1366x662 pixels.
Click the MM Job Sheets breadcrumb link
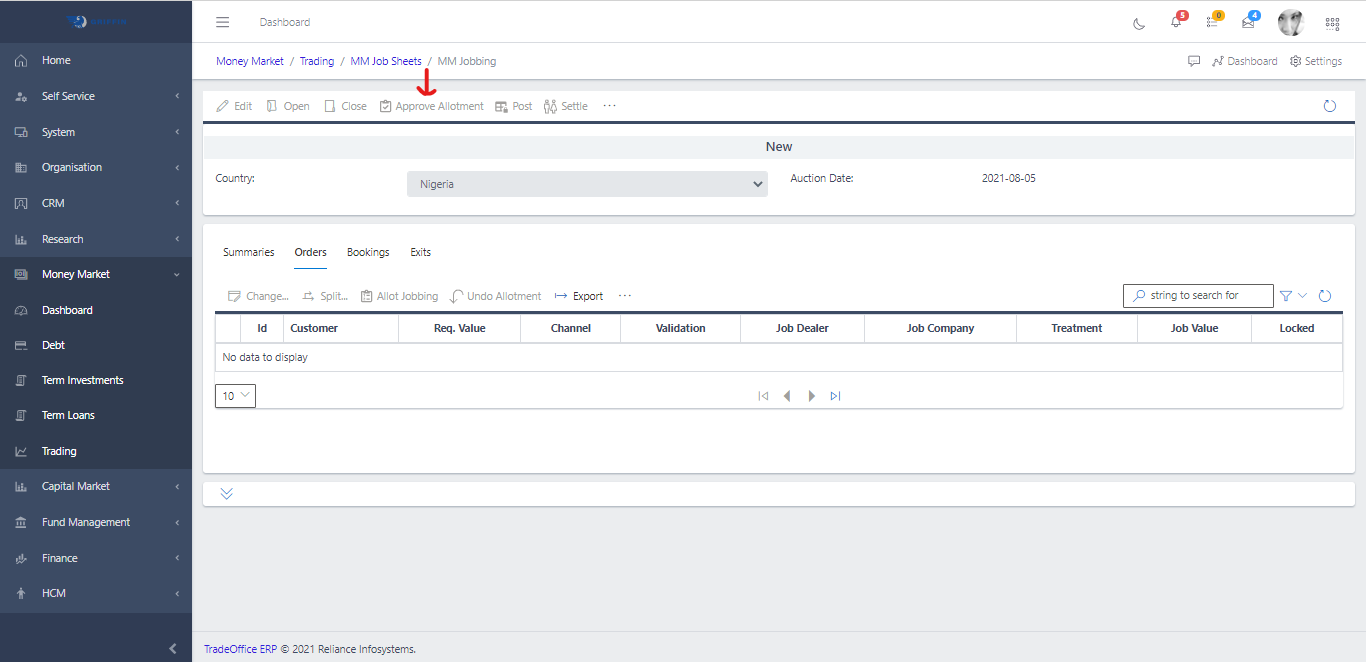click(x=386, y=61)
